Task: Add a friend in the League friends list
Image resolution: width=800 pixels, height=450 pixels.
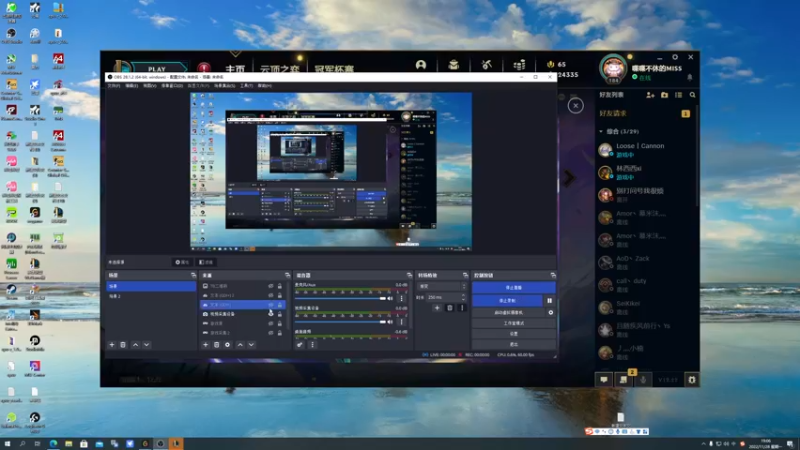Action: (x=650, y=95)
